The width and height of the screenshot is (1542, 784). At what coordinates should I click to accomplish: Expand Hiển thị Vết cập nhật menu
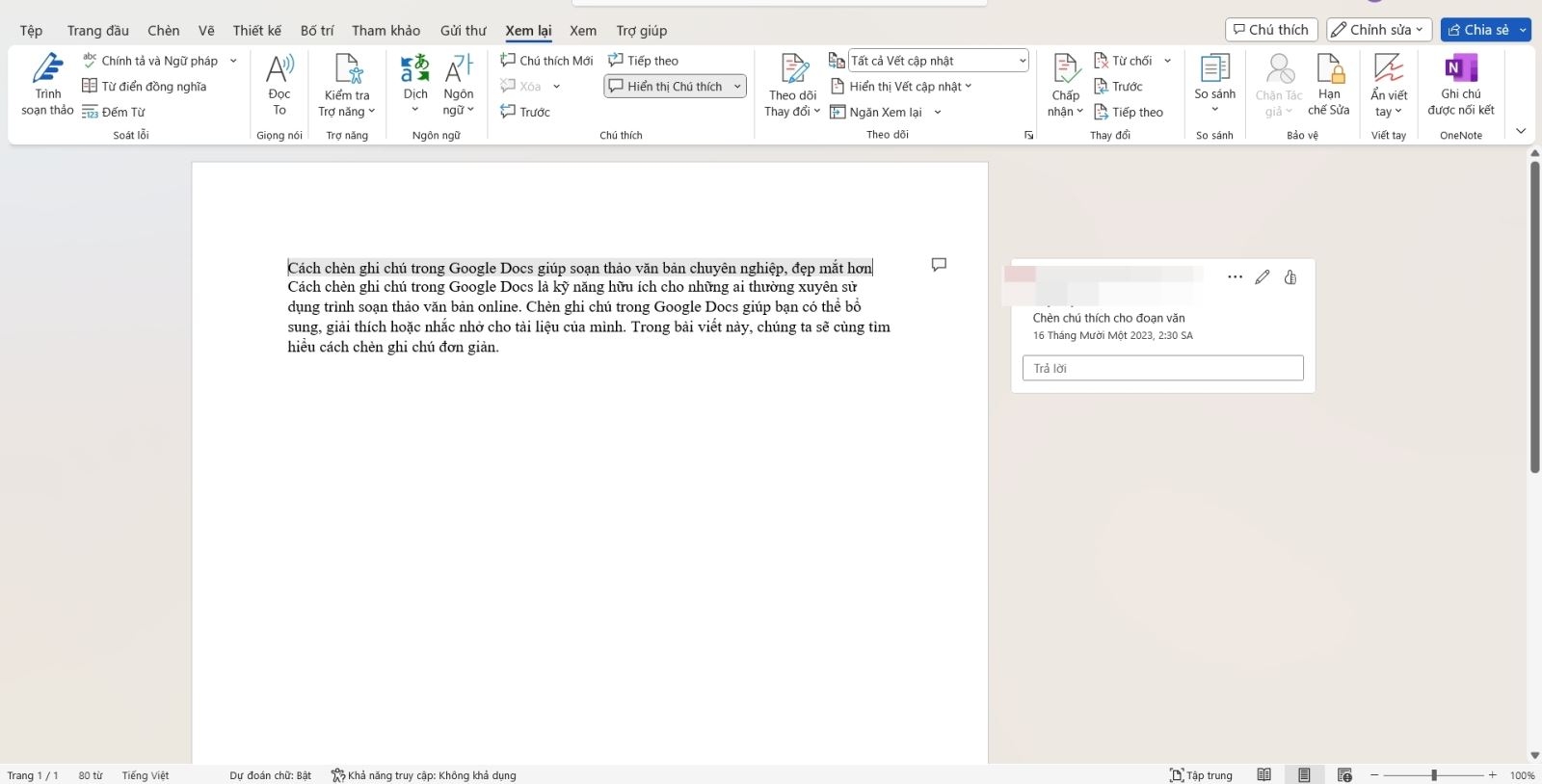(x=901, y=87)
